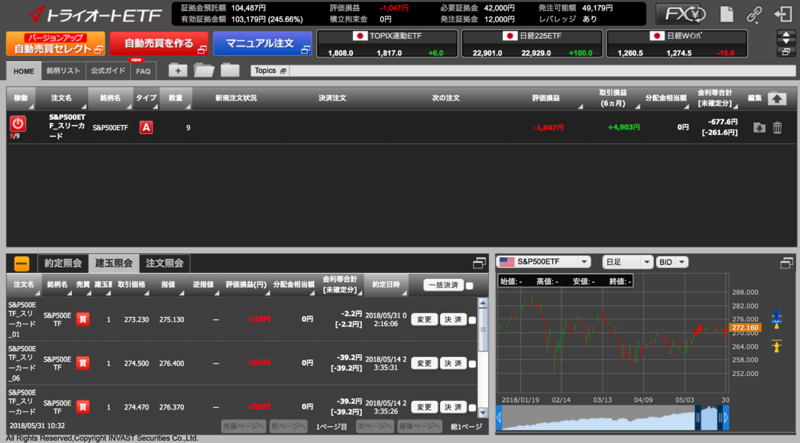
Task: Open the BID price type dropdown
Action: click(672, 262)
